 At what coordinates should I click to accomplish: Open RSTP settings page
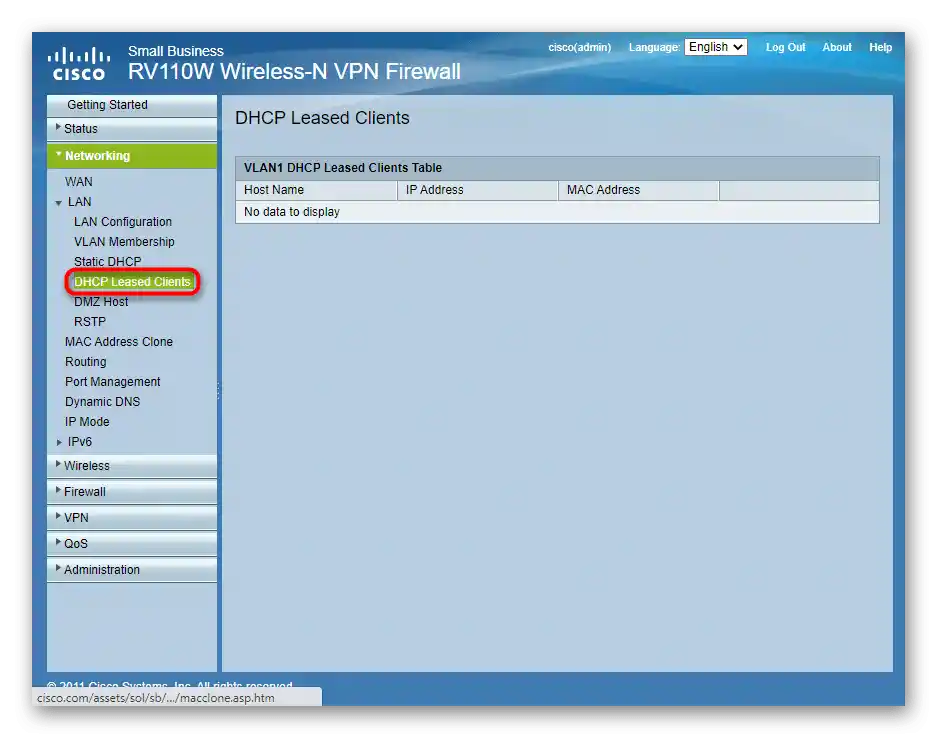pyautogui.click(x=90, y=322)
